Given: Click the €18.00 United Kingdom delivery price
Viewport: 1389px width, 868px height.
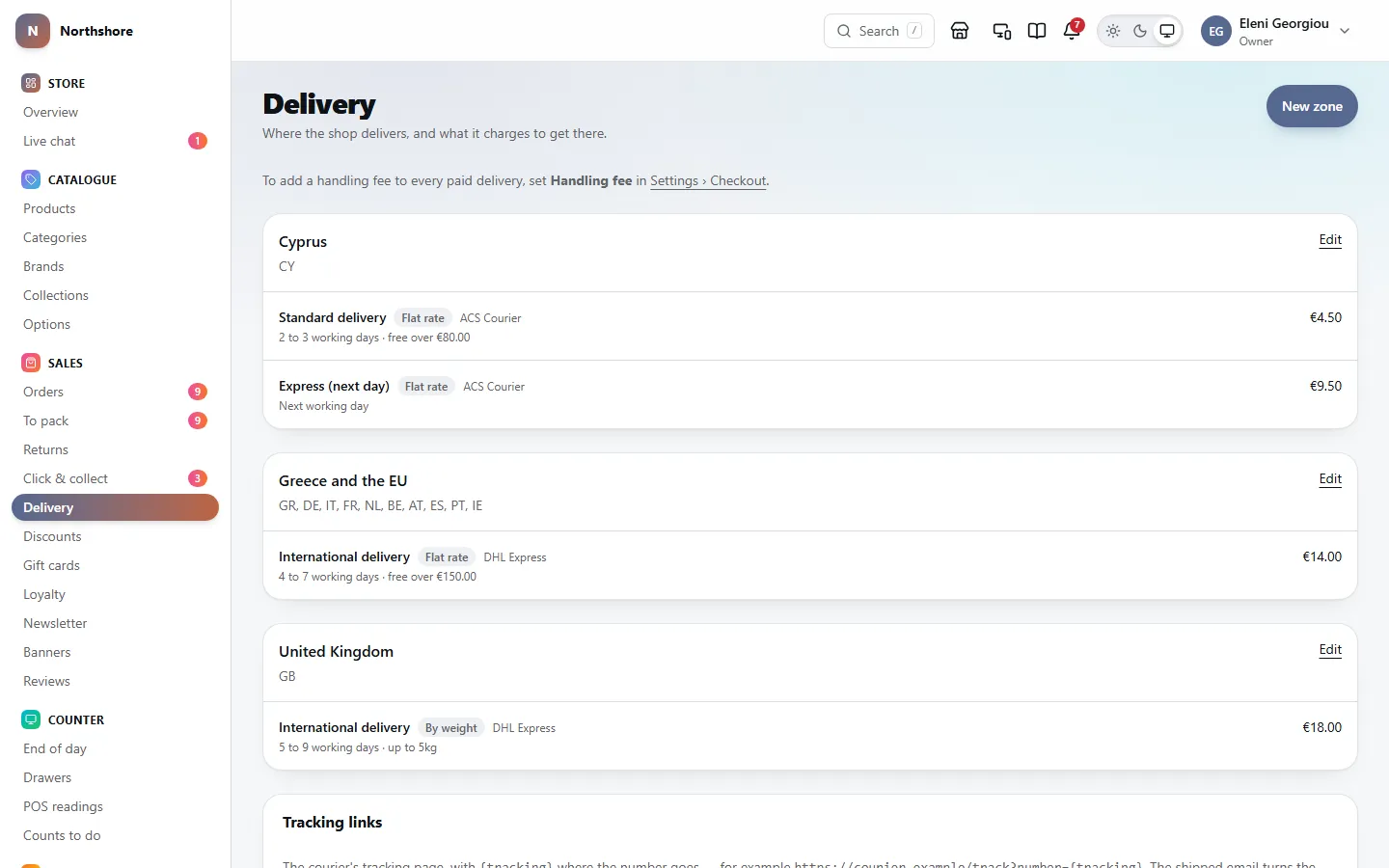Looking at the screenshot, I should [1321, 727].
